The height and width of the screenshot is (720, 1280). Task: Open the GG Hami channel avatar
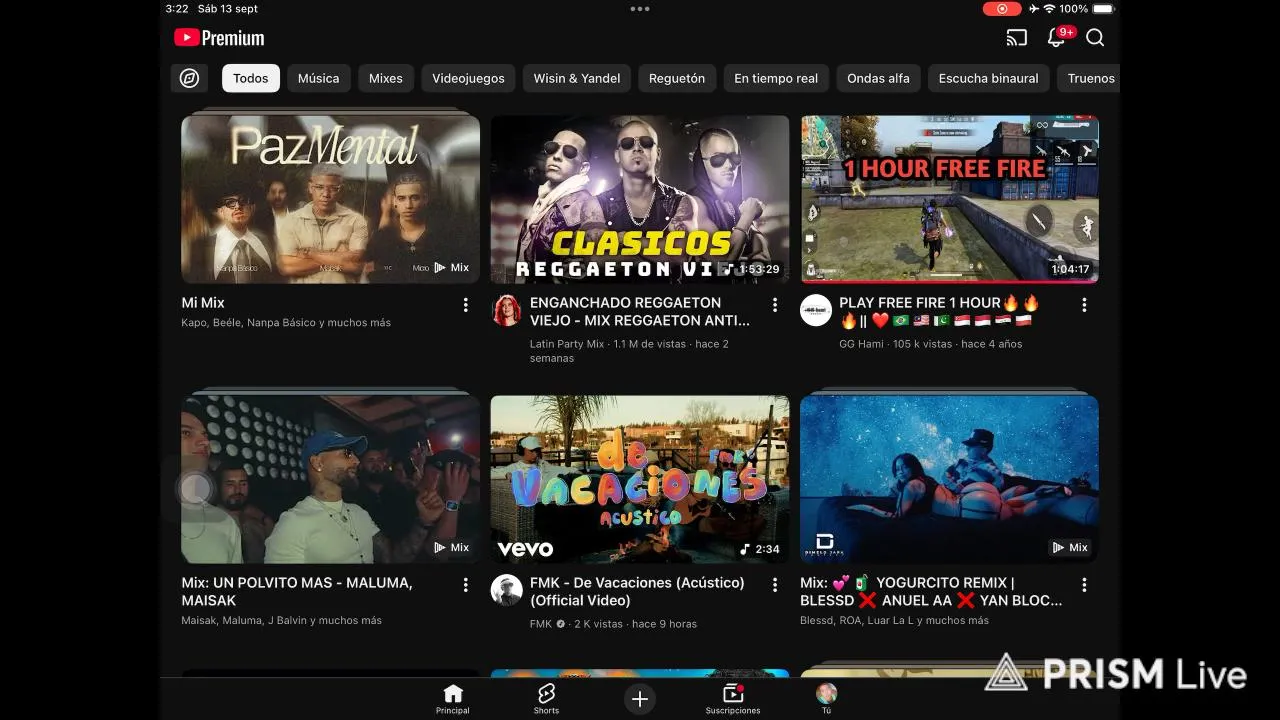816,310
